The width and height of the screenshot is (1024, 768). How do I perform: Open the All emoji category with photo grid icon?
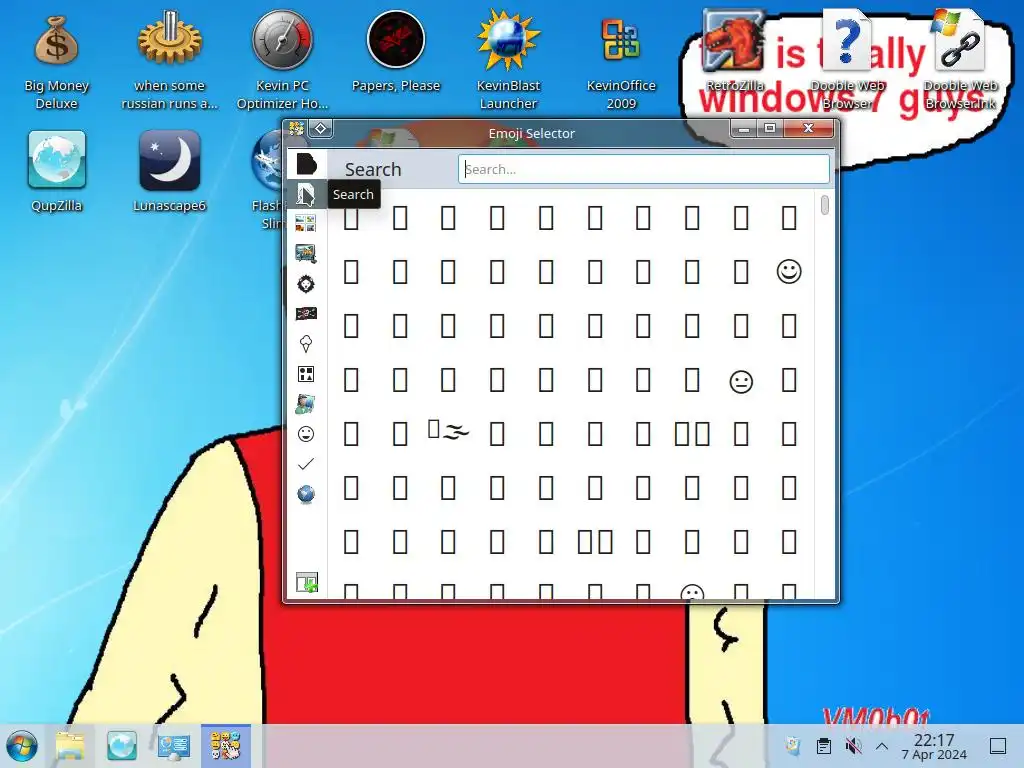[x=306, y=223]
